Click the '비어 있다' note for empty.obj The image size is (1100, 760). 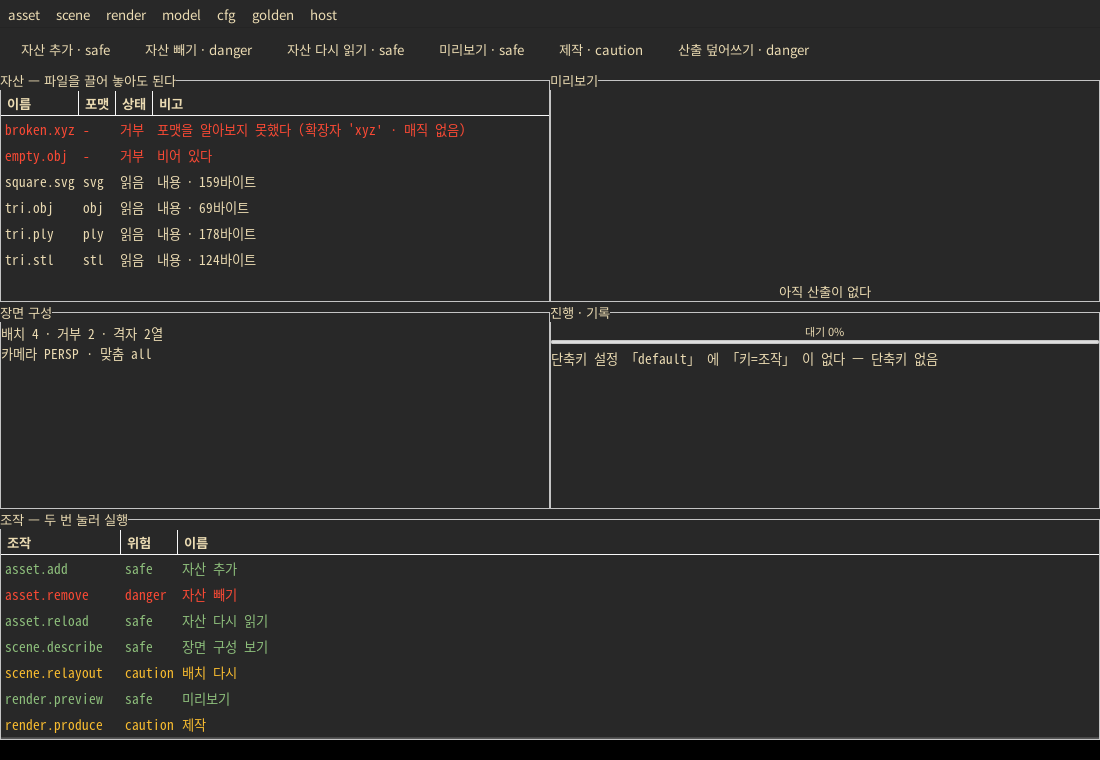tap(185, 156)
